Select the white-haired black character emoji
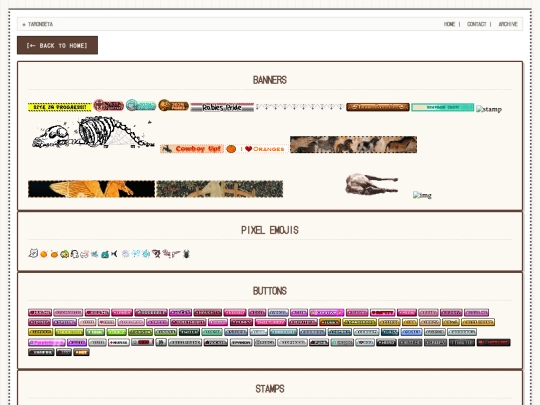 (74, 254)
